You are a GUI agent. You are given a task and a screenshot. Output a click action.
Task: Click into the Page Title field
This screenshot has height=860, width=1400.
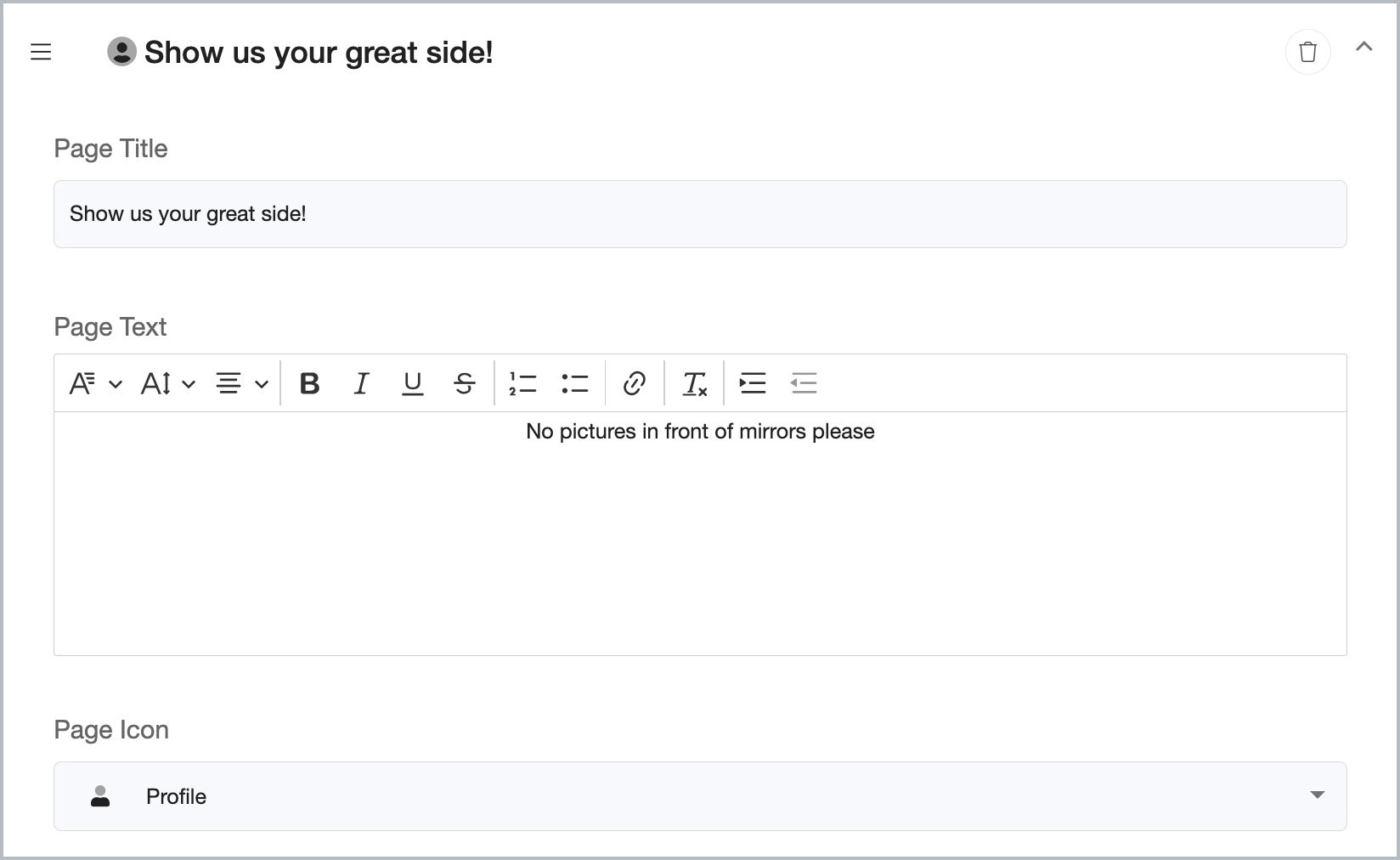(x=700, y=214)
